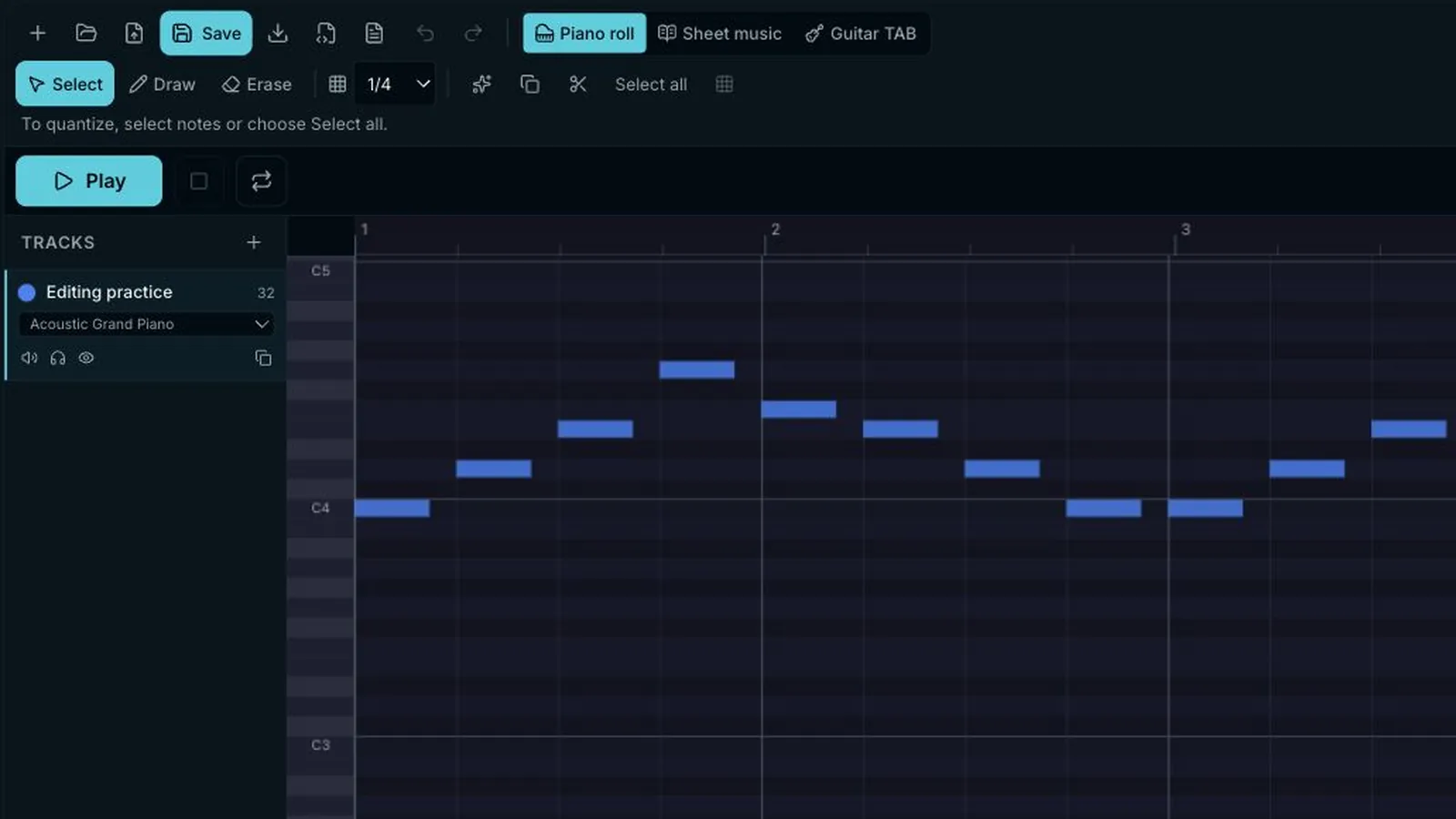The width and height of the screenshot is (1456, 819).
Task: Click the code file export icon
Action: (326, 34)
